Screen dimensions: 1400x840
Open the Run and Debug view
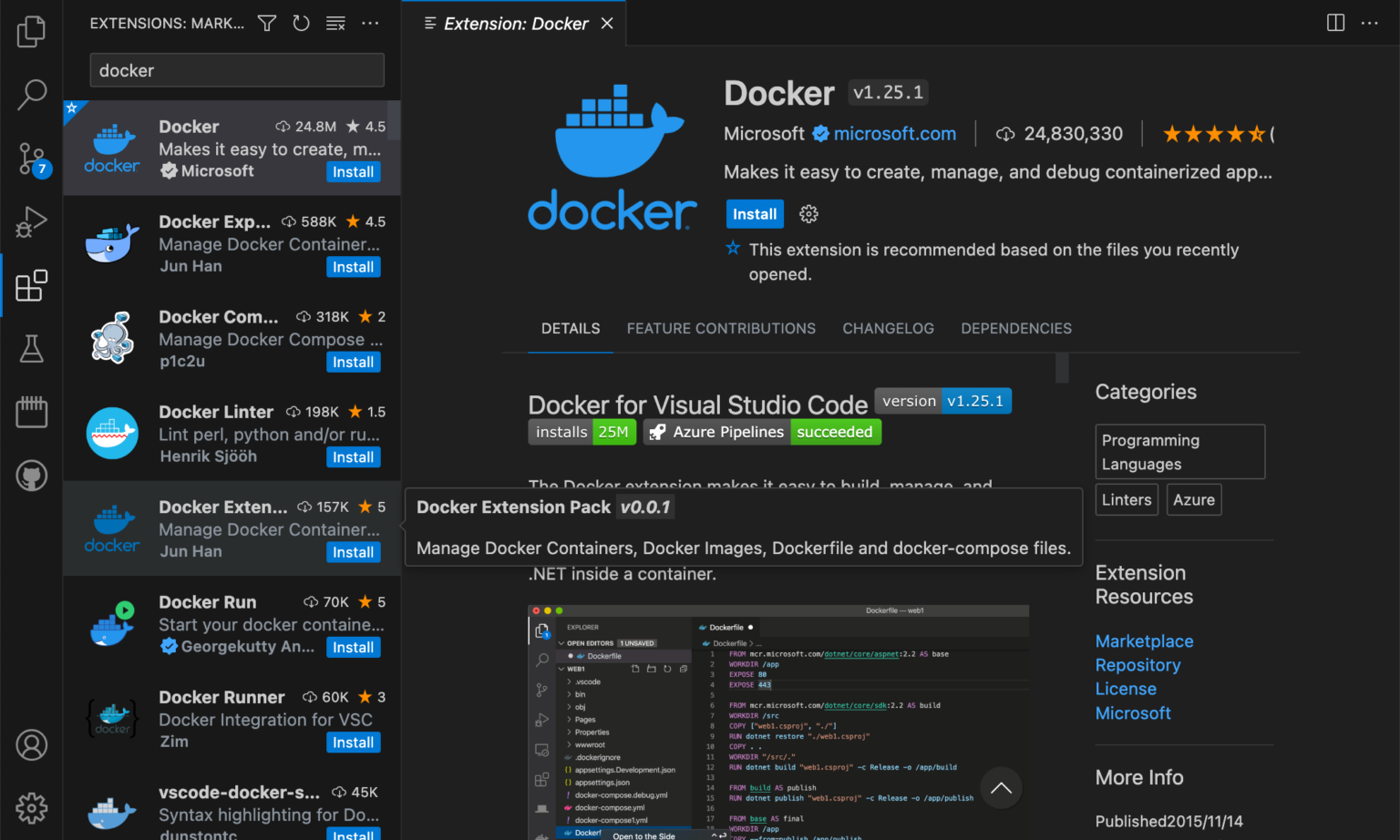[x=31, y=221]
